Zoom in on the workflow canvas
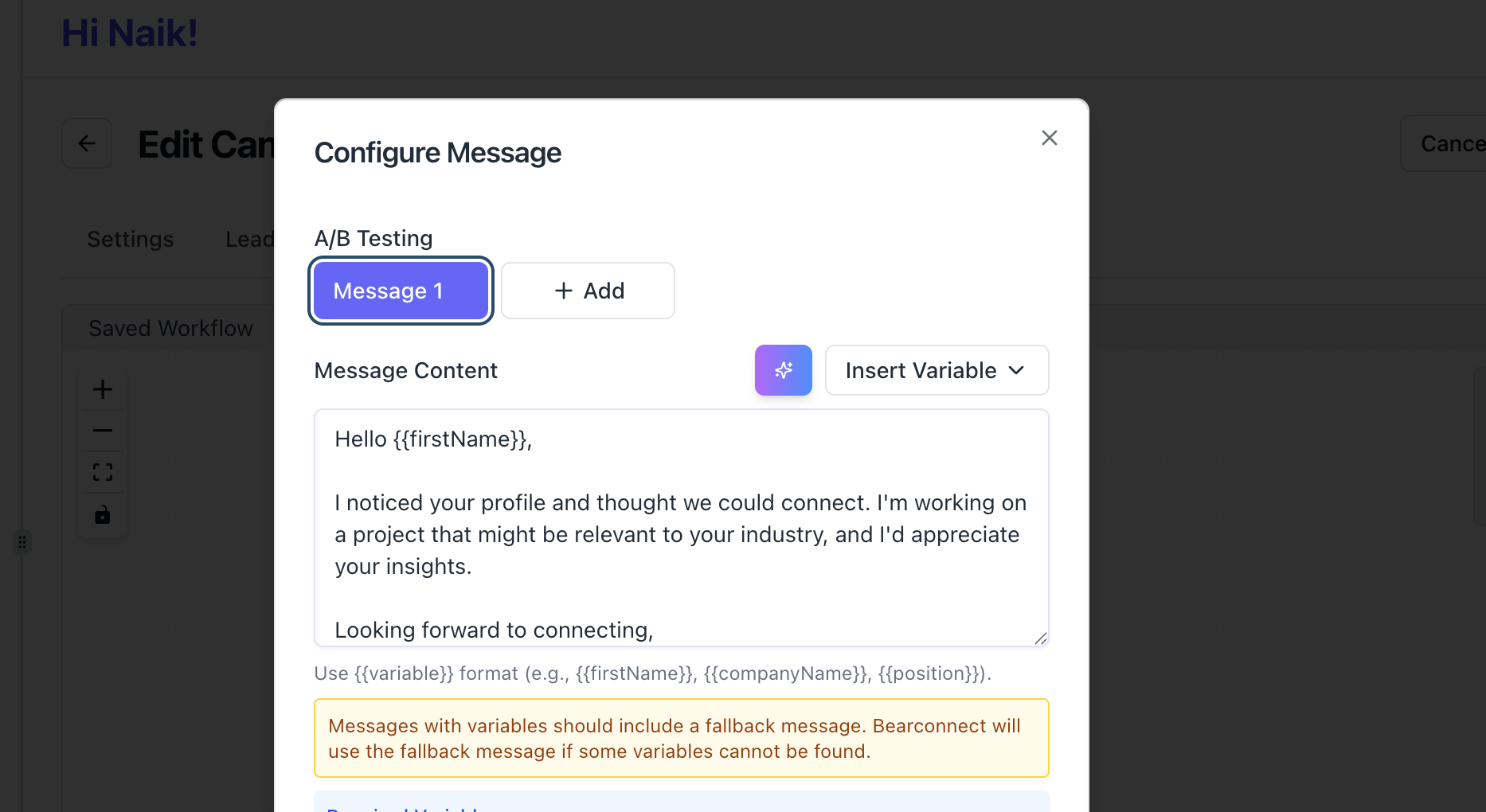Viewport: 1486px width, 812px height. (x=103, y=389)
